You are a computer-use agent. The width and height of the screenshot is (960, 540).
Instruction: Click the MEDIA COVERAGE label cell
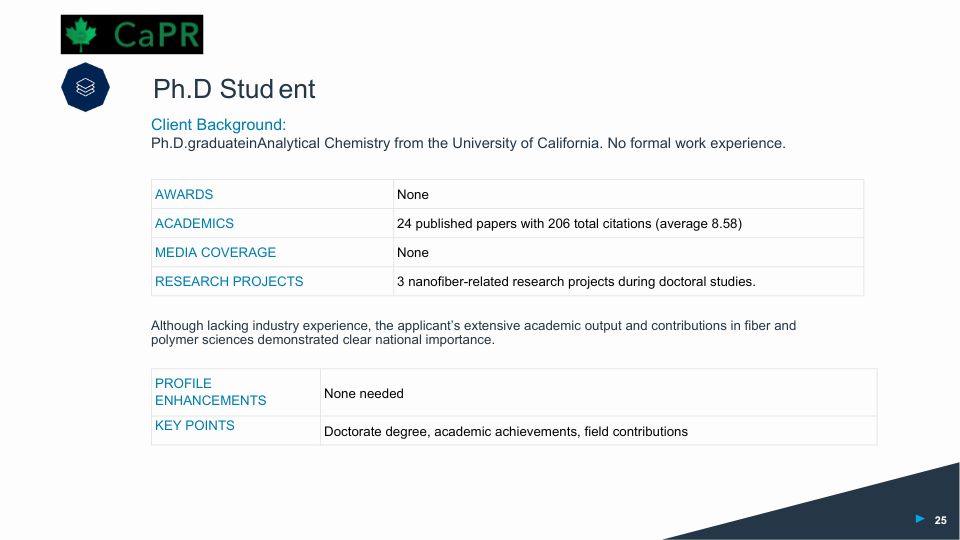(215, 252)
